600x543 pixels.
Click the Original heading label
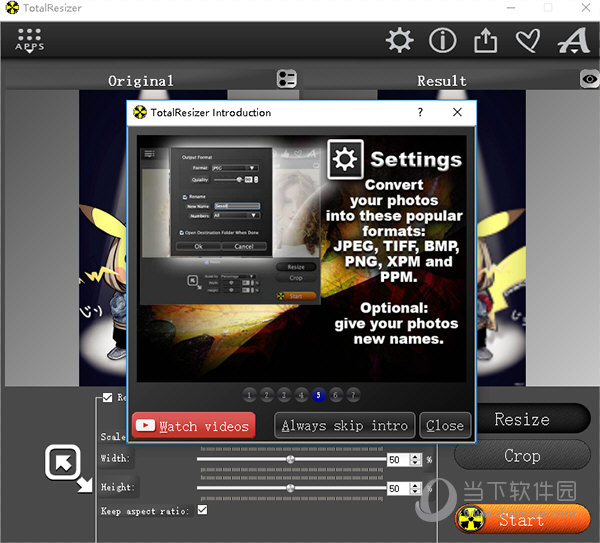click(140, 81)
